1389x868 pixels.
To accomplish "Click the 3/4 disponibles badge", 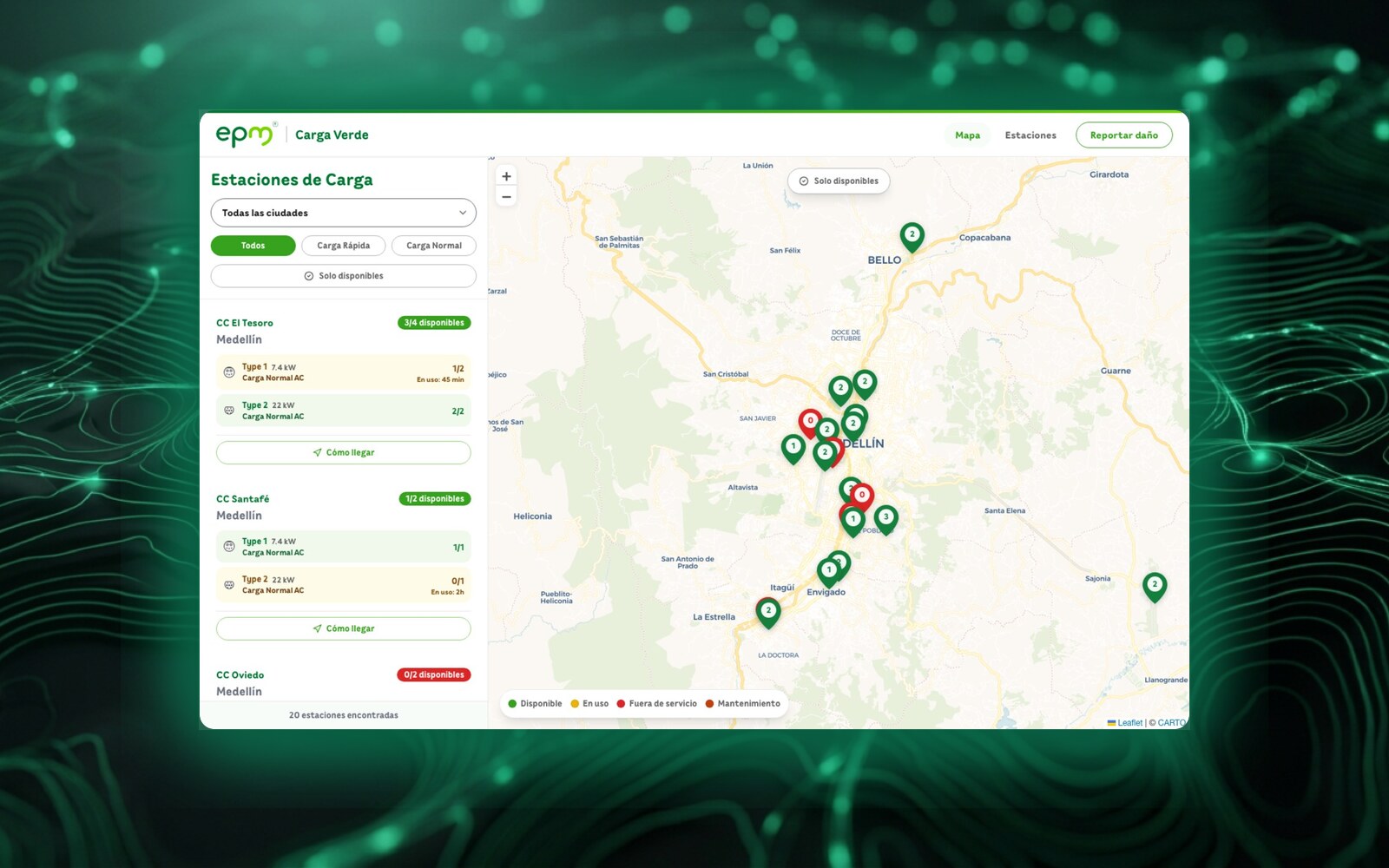I will [434, 323].
